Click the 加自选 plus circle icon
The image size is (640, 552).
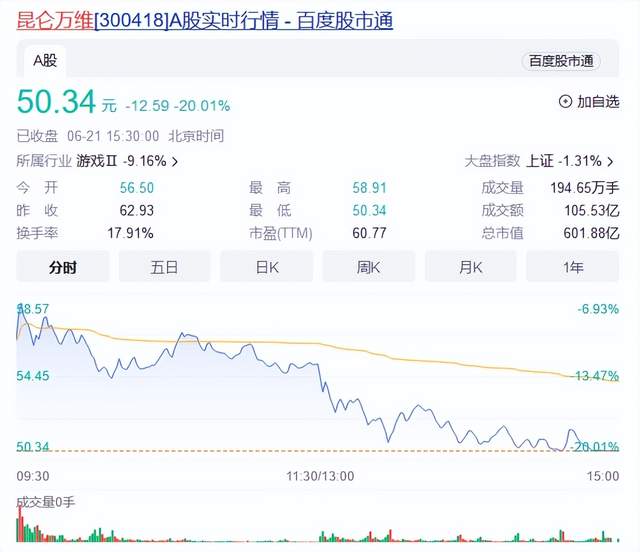pyautogui.click(x=566, y=101)
